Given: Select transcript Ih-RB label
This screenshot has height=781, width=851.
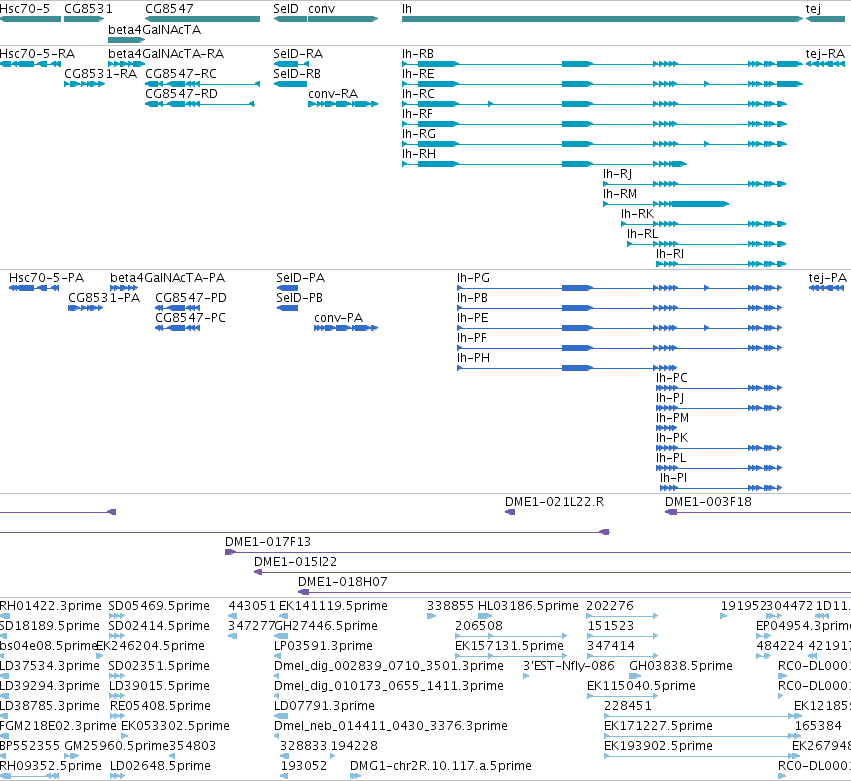Looking at the screenshot, I should (x=418, y=54).
